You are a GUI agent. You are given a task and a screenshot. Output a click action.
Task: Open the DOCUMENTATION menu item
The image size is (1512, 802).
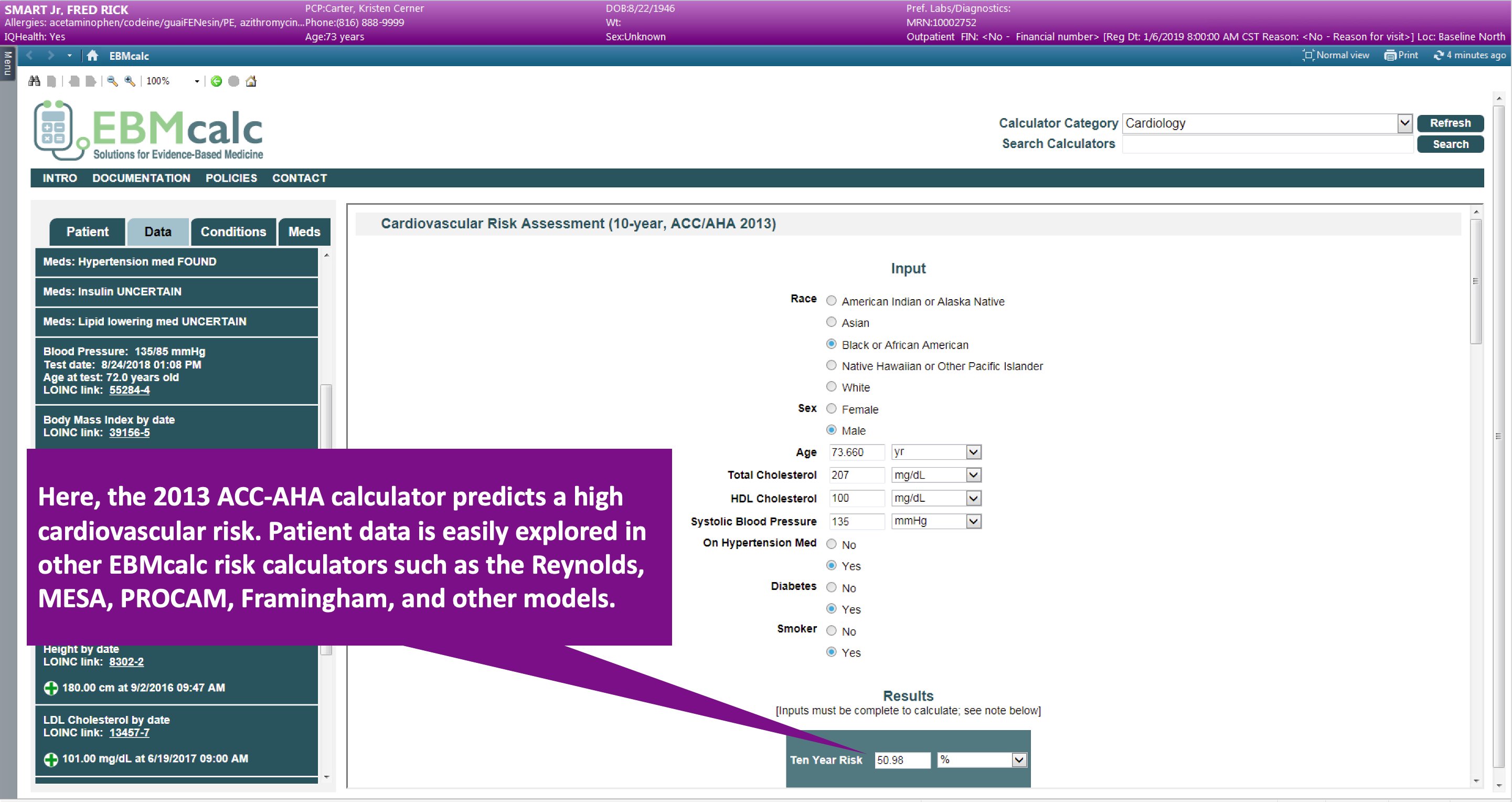142,178
